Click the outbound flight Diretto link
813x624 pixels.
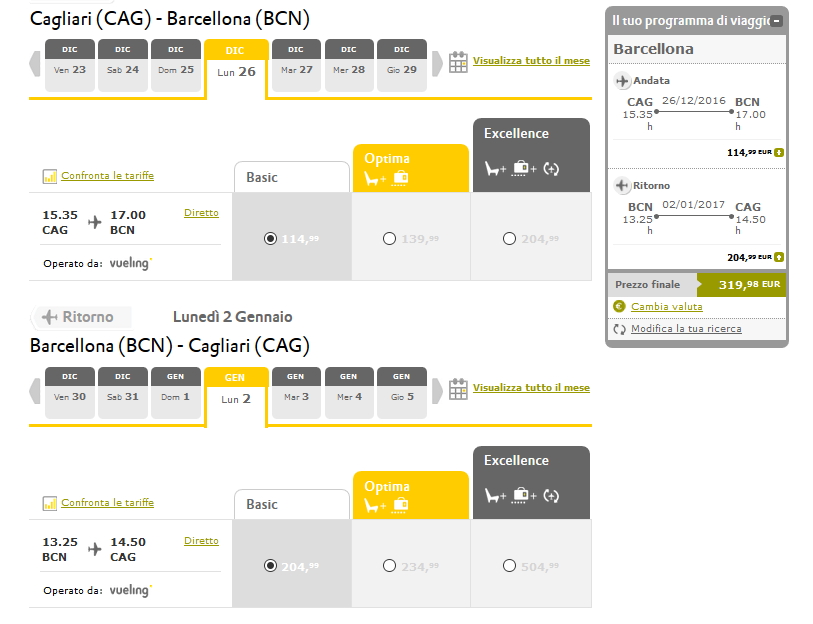coord(201,213)
